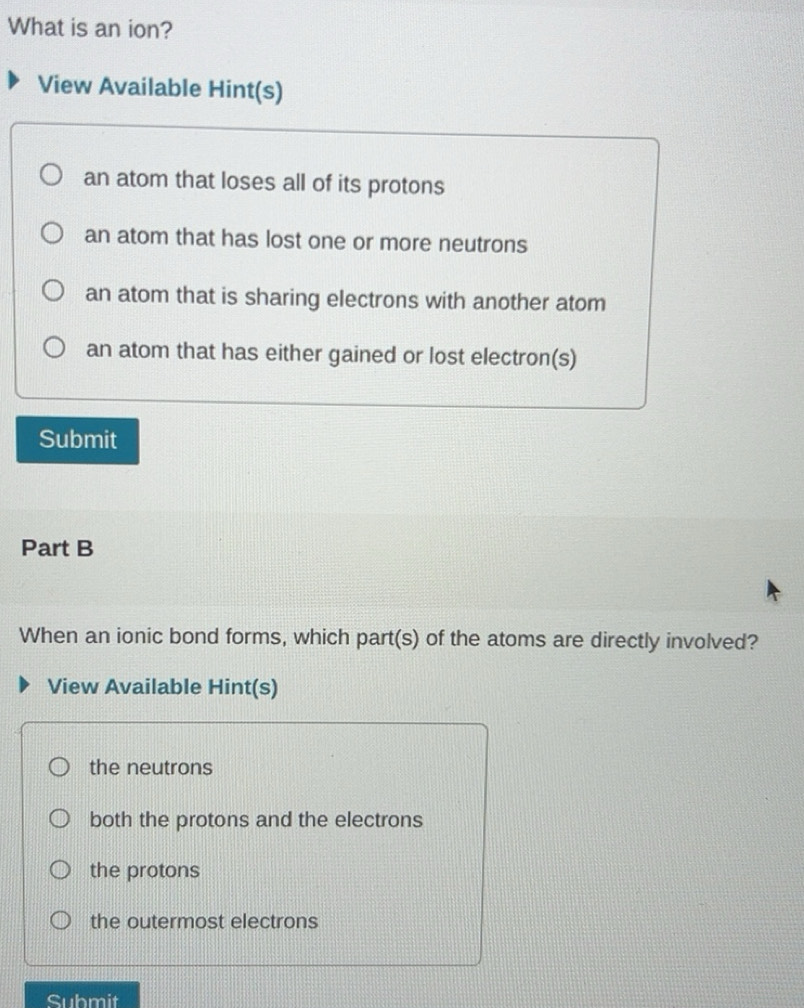The height and width of the screenshot is (1008, 804).
Task: Click the 'Part B' section heading
Action: point(57,548)
